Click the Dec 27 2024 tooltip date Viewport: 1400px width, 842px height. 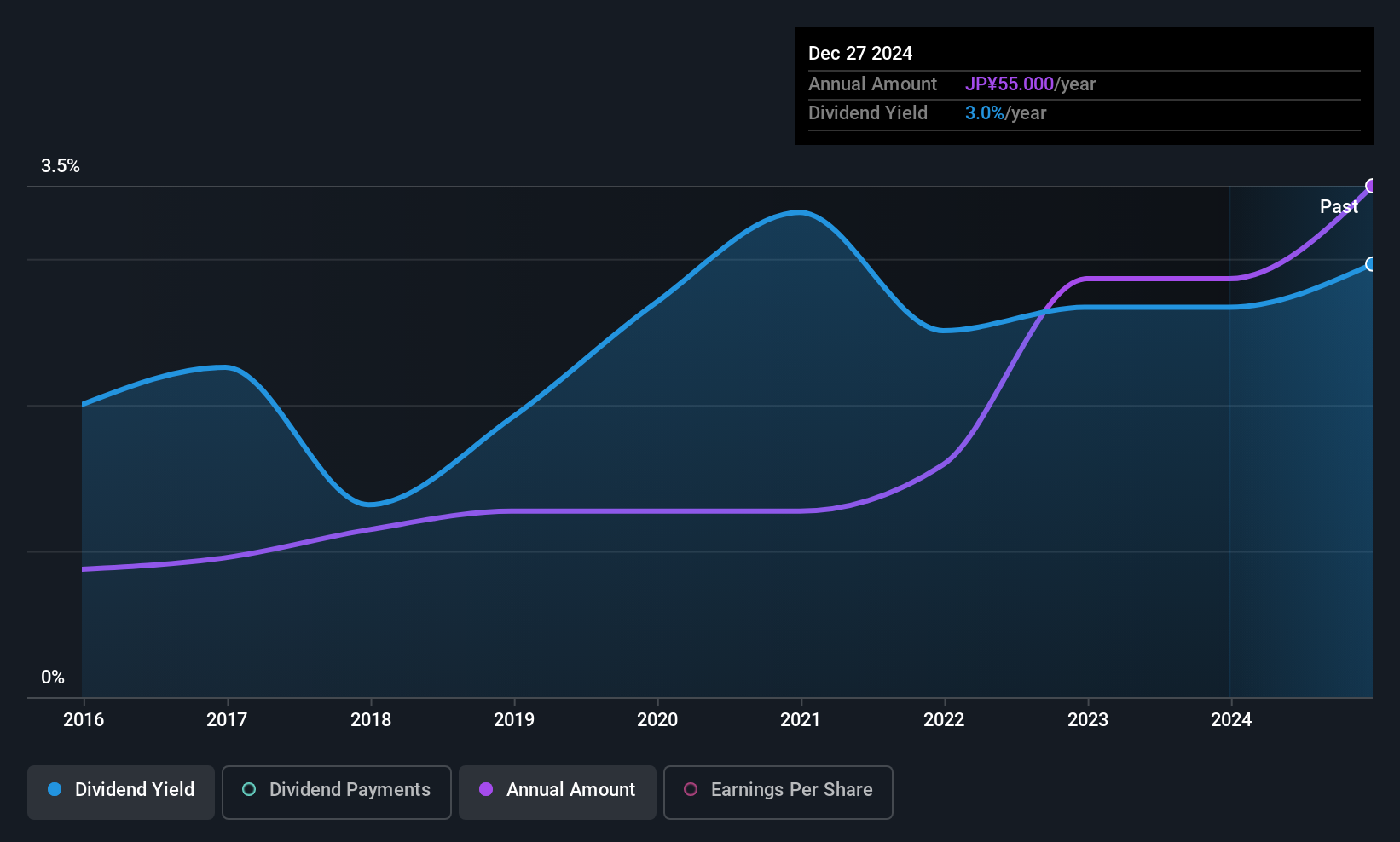tap(860, 53)
